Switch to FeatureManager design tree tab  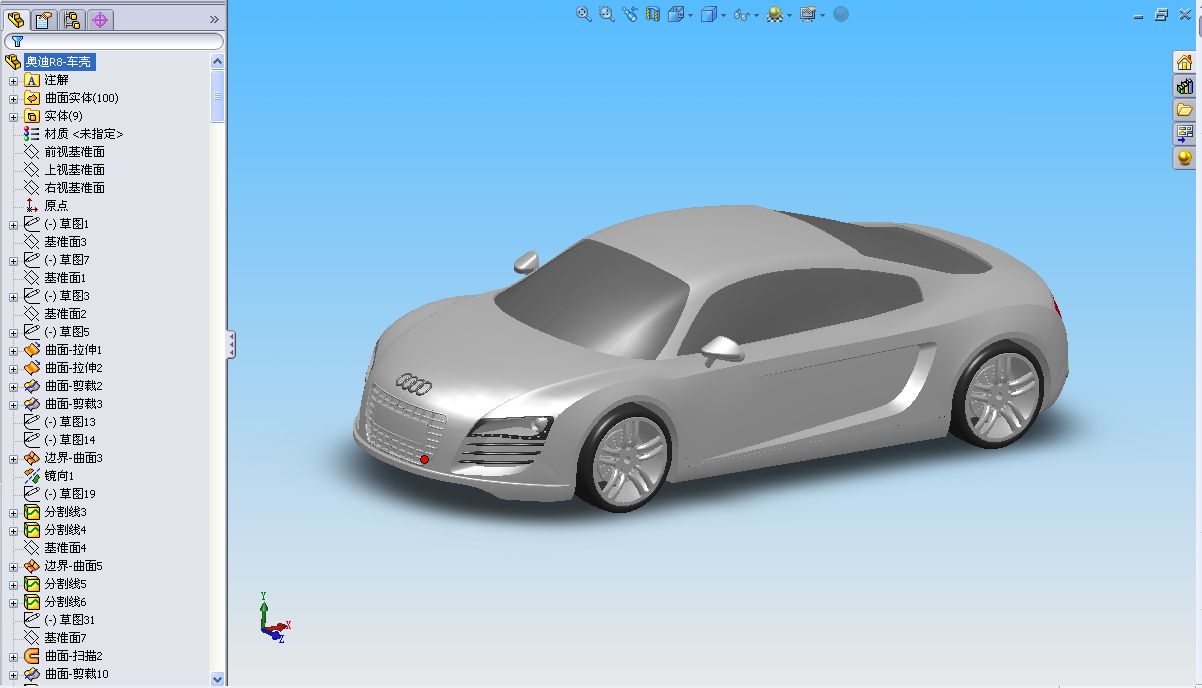pyautogui.click(x=16, y=19)
